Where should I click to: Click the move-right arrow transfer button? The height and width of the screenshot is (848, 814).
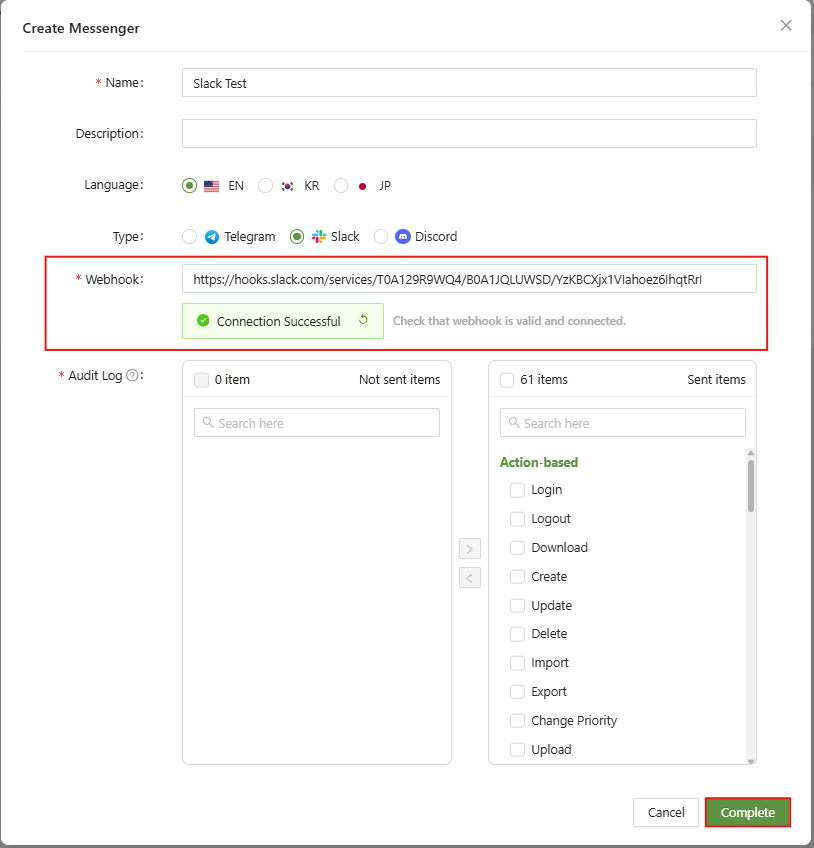(x=470, y=549)
